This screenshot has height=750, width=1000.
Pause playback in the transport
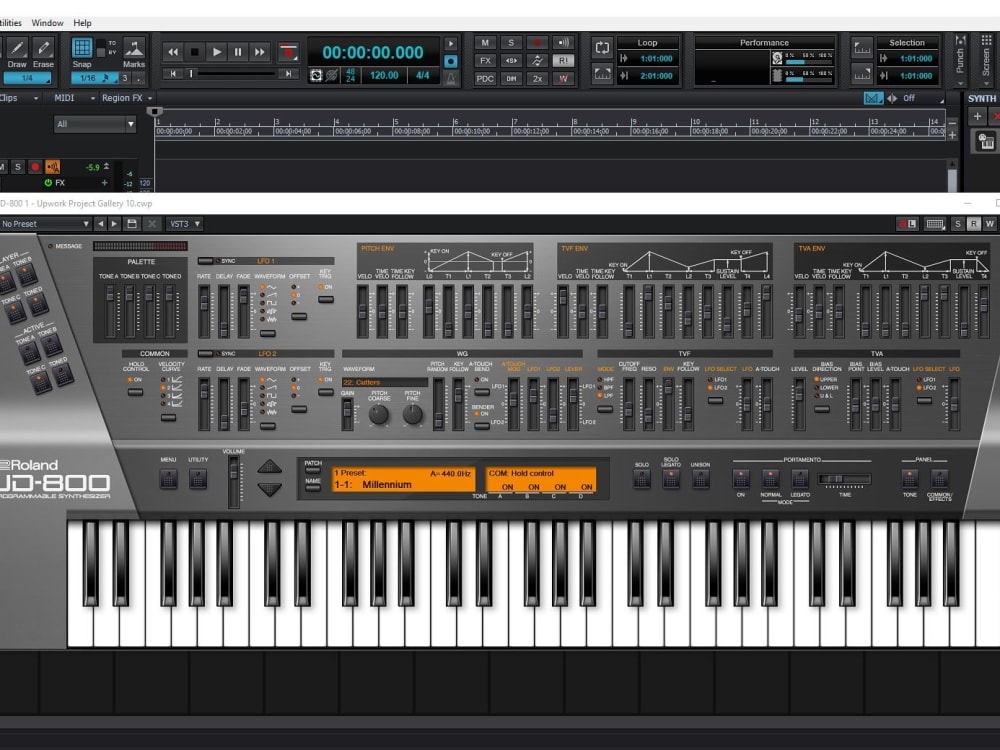238,52
